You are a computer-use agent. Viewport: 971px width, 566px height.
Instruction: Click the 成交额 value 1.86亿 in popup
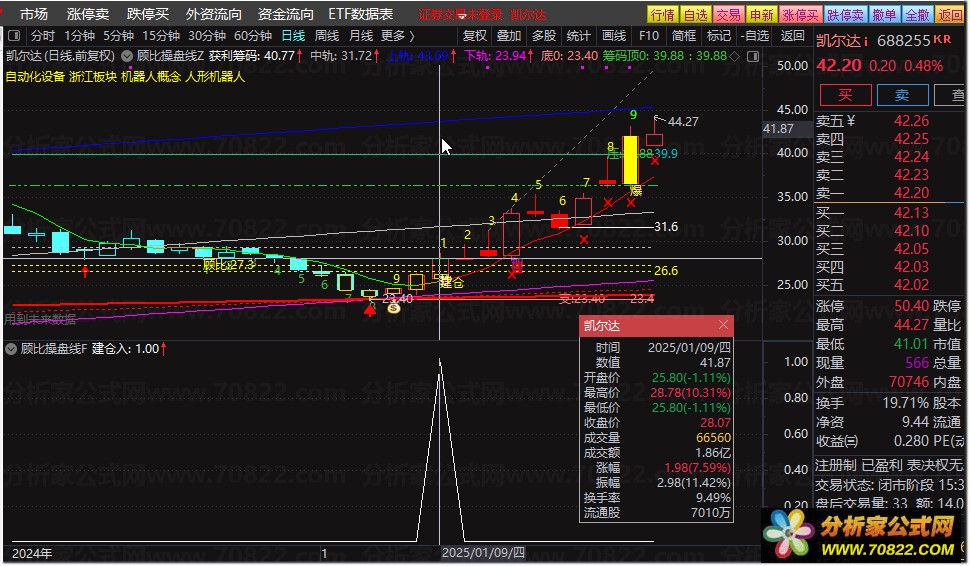[x=713, y=453]
